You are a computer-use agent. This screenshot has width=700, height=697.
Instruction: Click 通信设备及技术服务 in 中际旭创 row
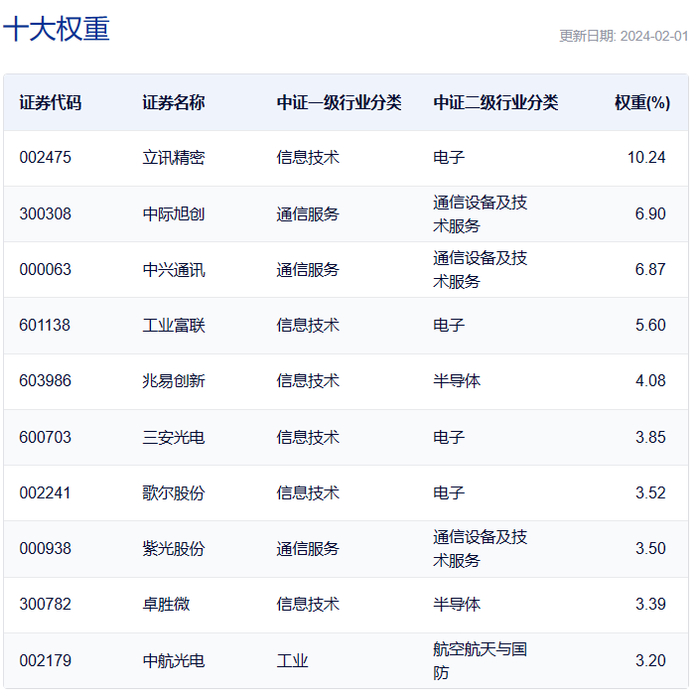(x=480, y=214)
